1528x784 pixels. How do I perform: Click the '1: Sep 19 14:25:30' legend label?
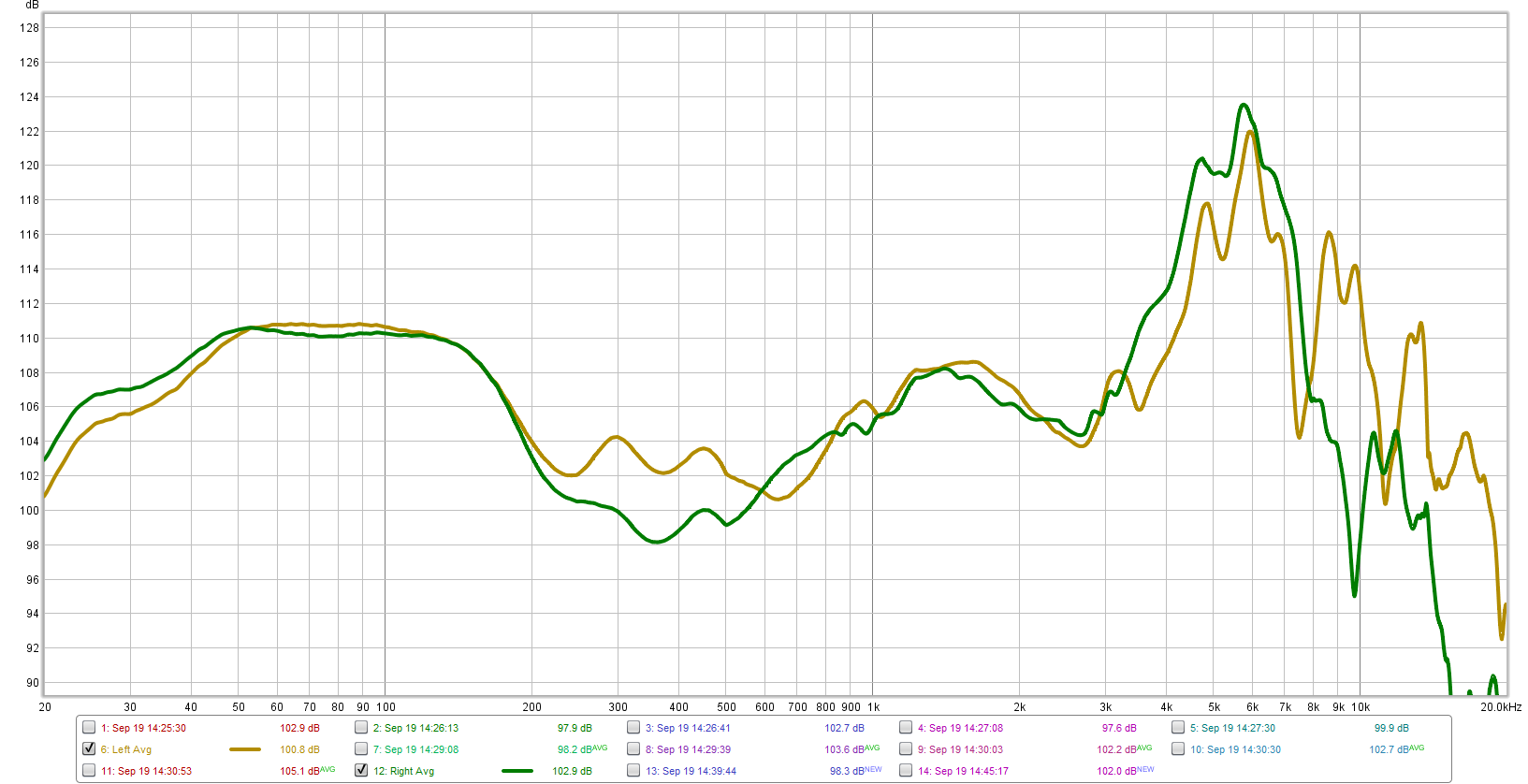pos(143,728)
